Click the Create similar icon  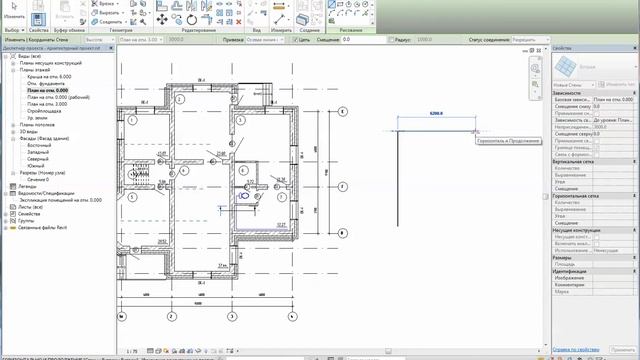coord(302,20)
